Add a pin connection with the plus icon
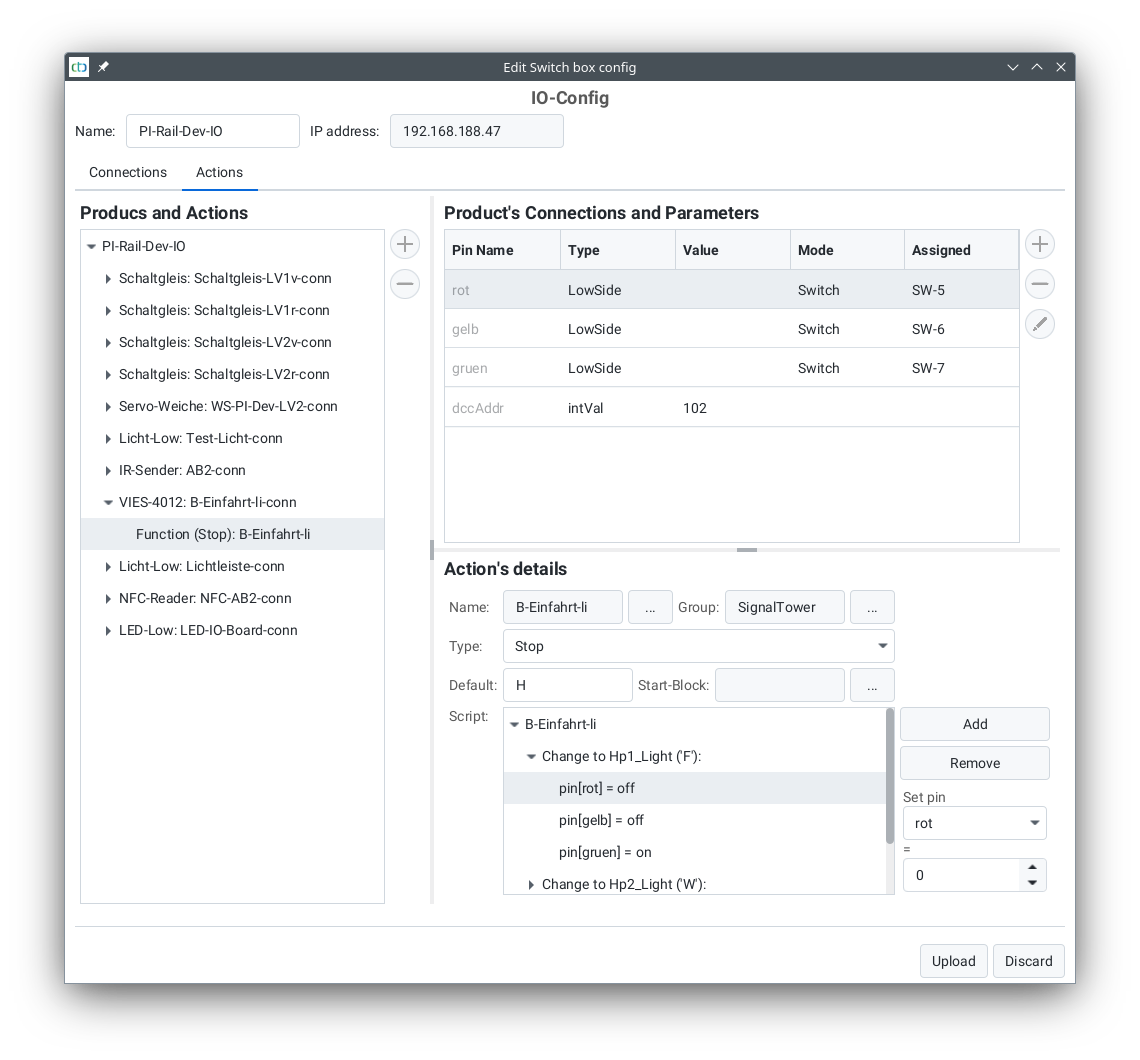The width and height of the screenshot is (1140, 1060). click(1039, 243)
